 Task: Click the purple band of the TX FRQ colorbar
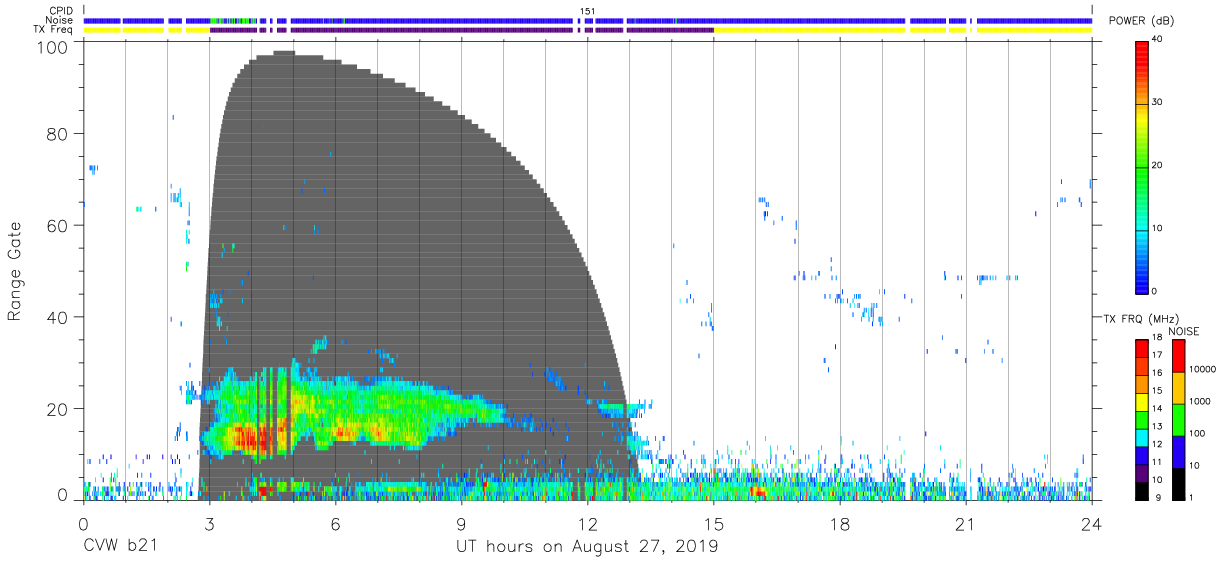(x=1143, y=472)
